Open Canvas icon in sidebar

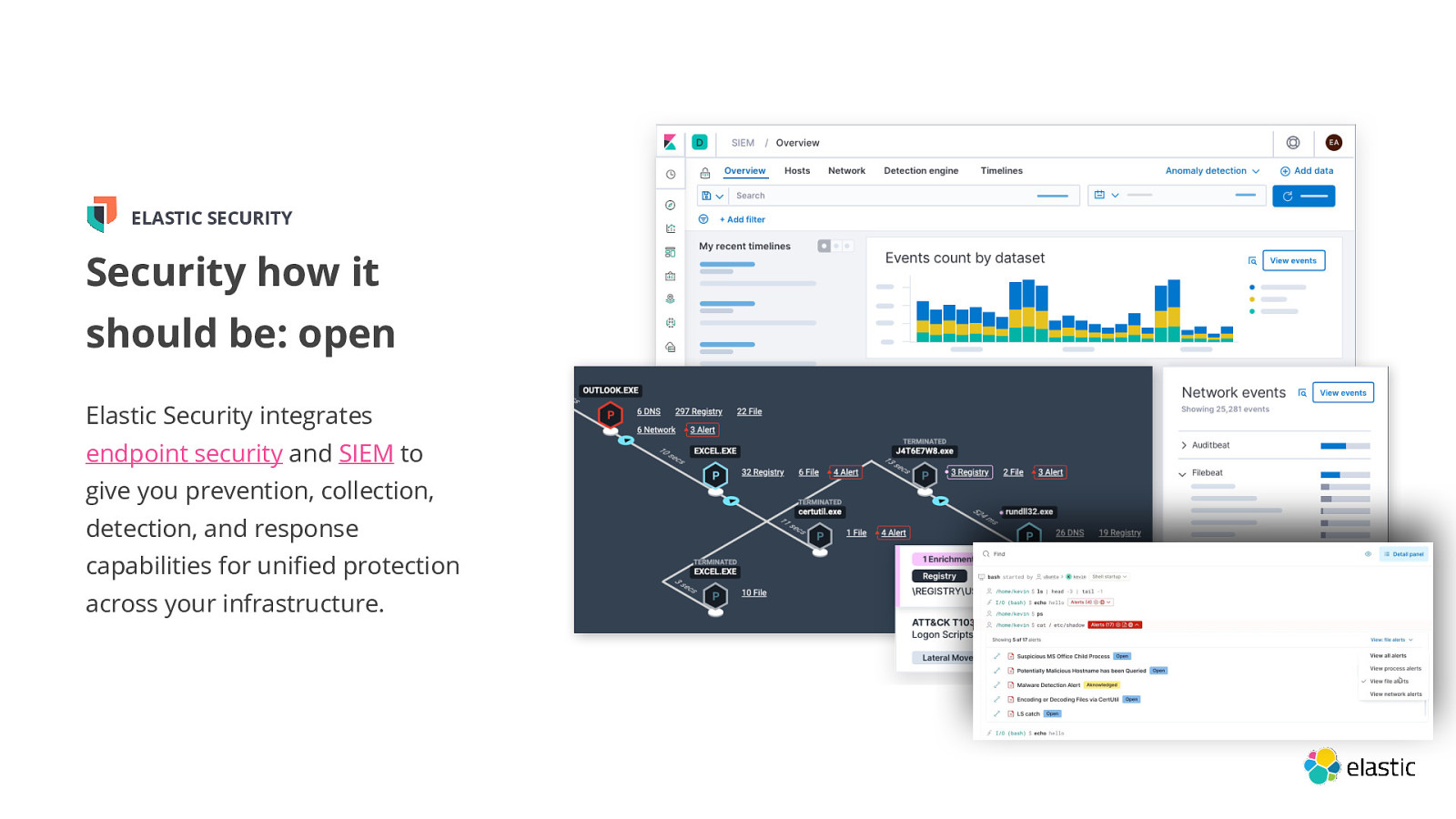coord(671,276)
